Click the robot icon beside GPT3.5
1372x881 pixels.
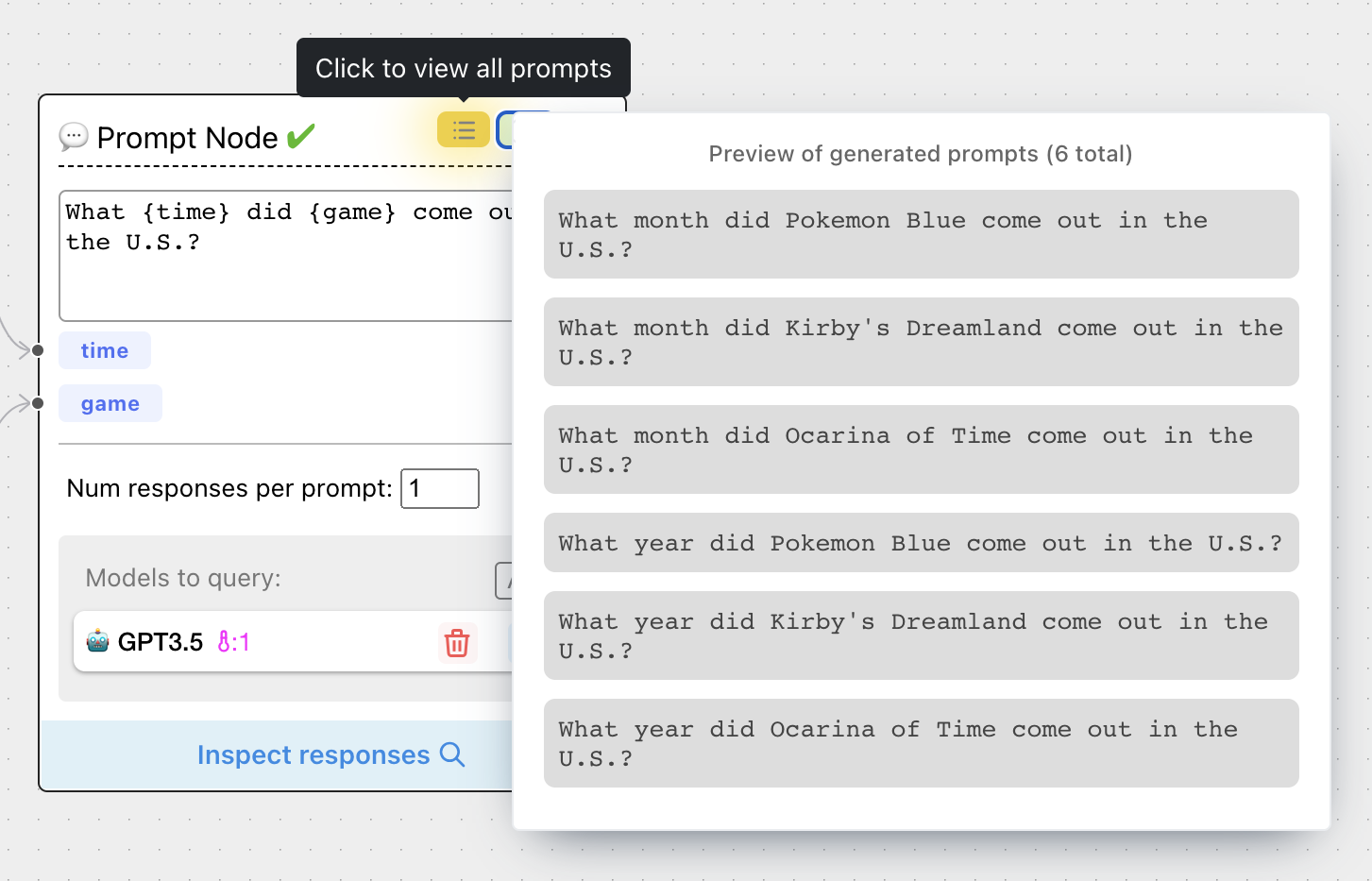tap(97, 641)
